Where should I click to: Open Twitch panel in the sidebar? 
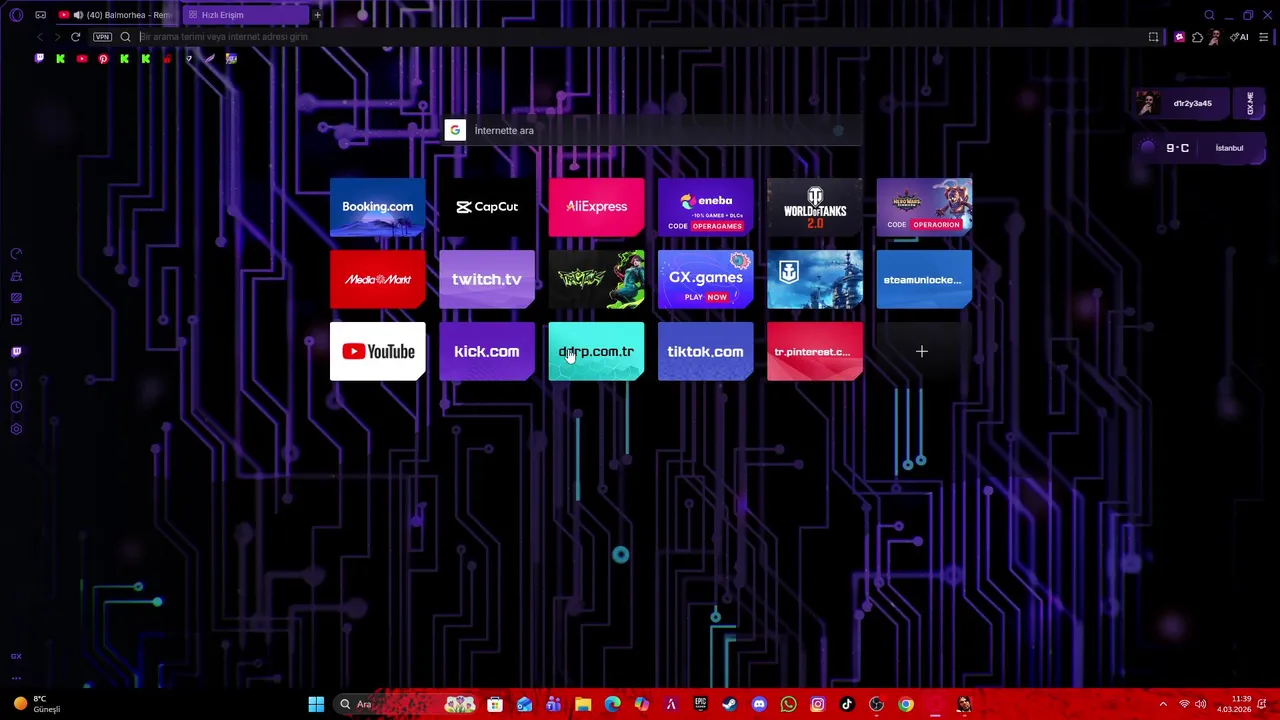point(16,352)
